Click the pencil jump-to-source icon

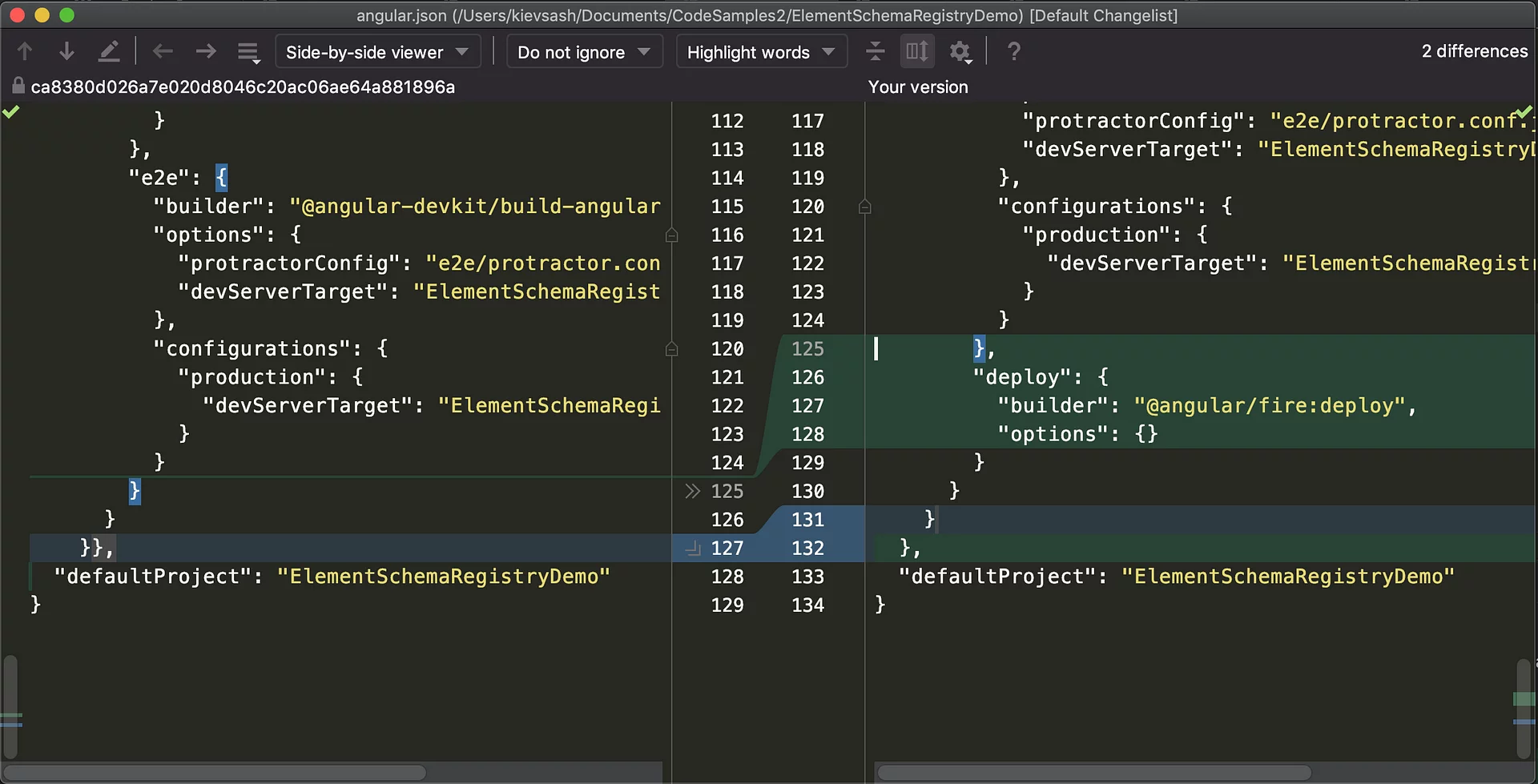(x=108, y=52)
